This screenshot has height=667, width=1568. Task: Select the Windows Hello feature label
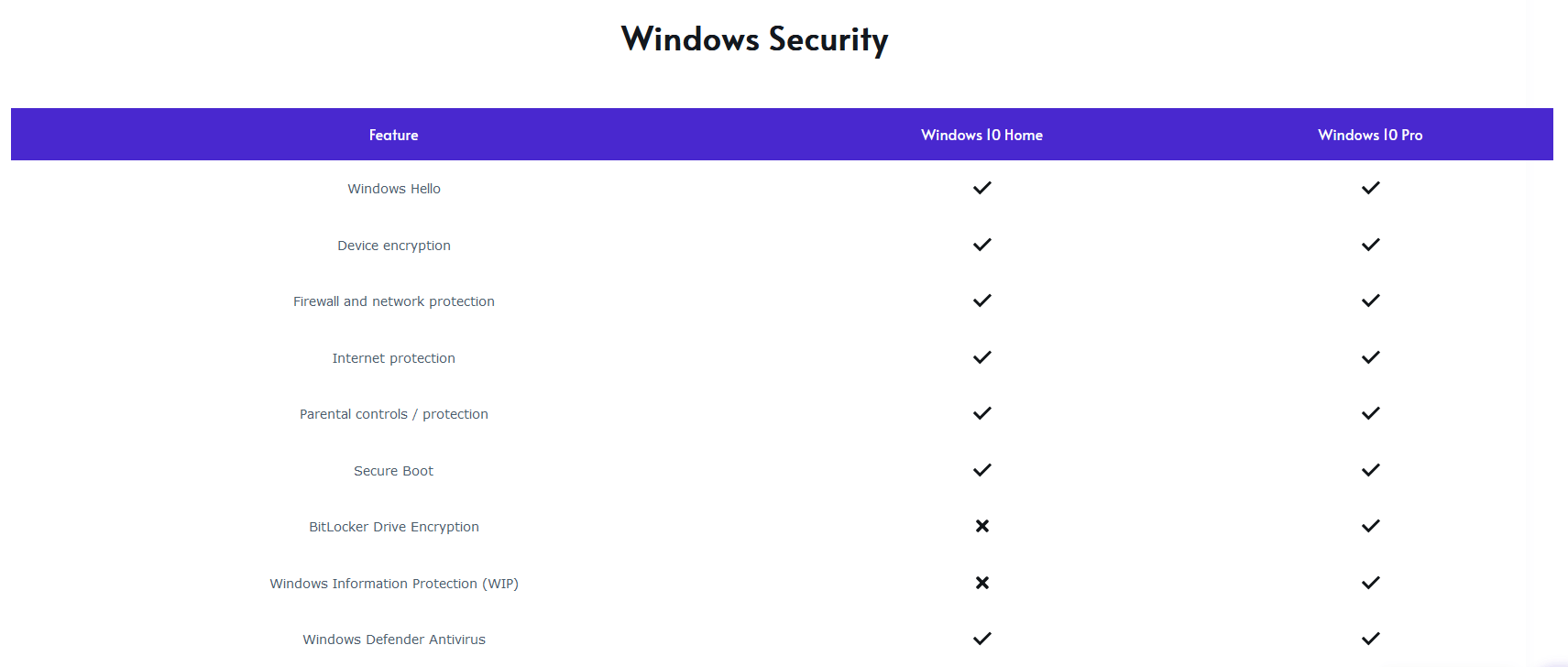coord(394,189)
